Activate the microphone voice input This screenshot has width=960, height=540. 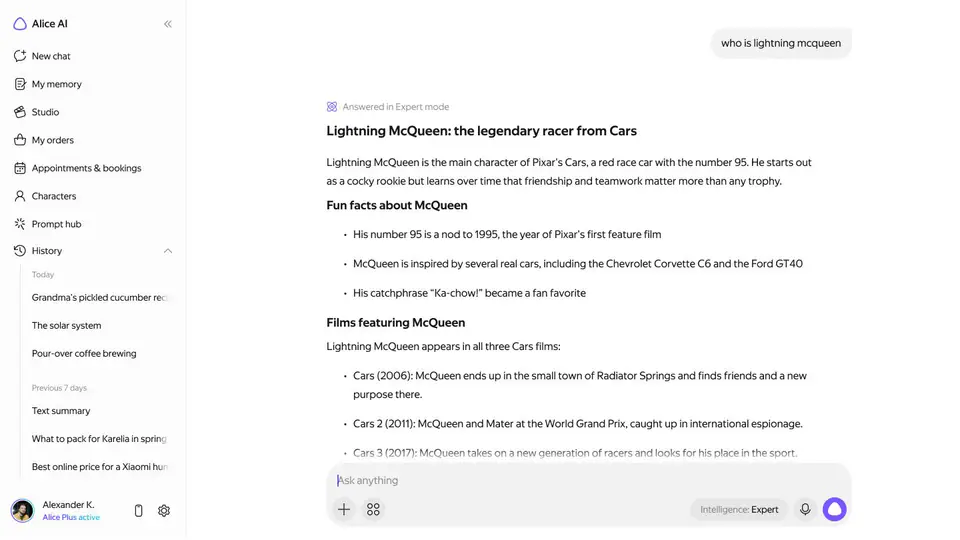pyautogui.click(x=805, y=509)
